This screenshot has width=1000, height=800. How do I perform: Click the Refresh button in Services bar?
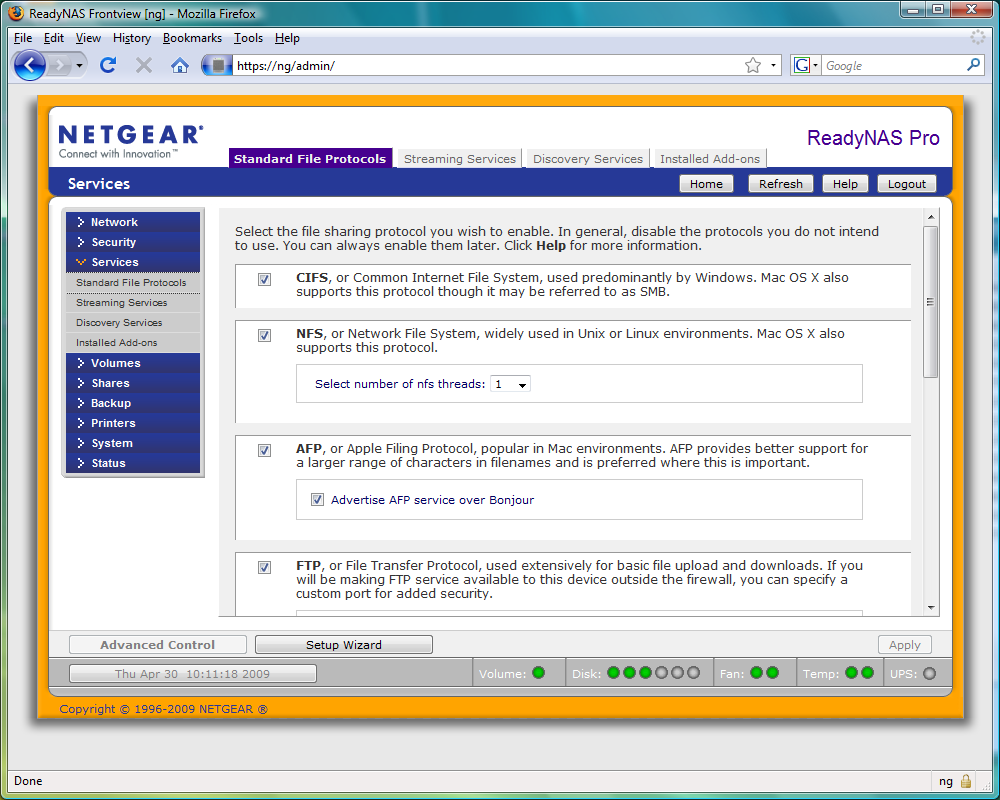pos(781,184)
